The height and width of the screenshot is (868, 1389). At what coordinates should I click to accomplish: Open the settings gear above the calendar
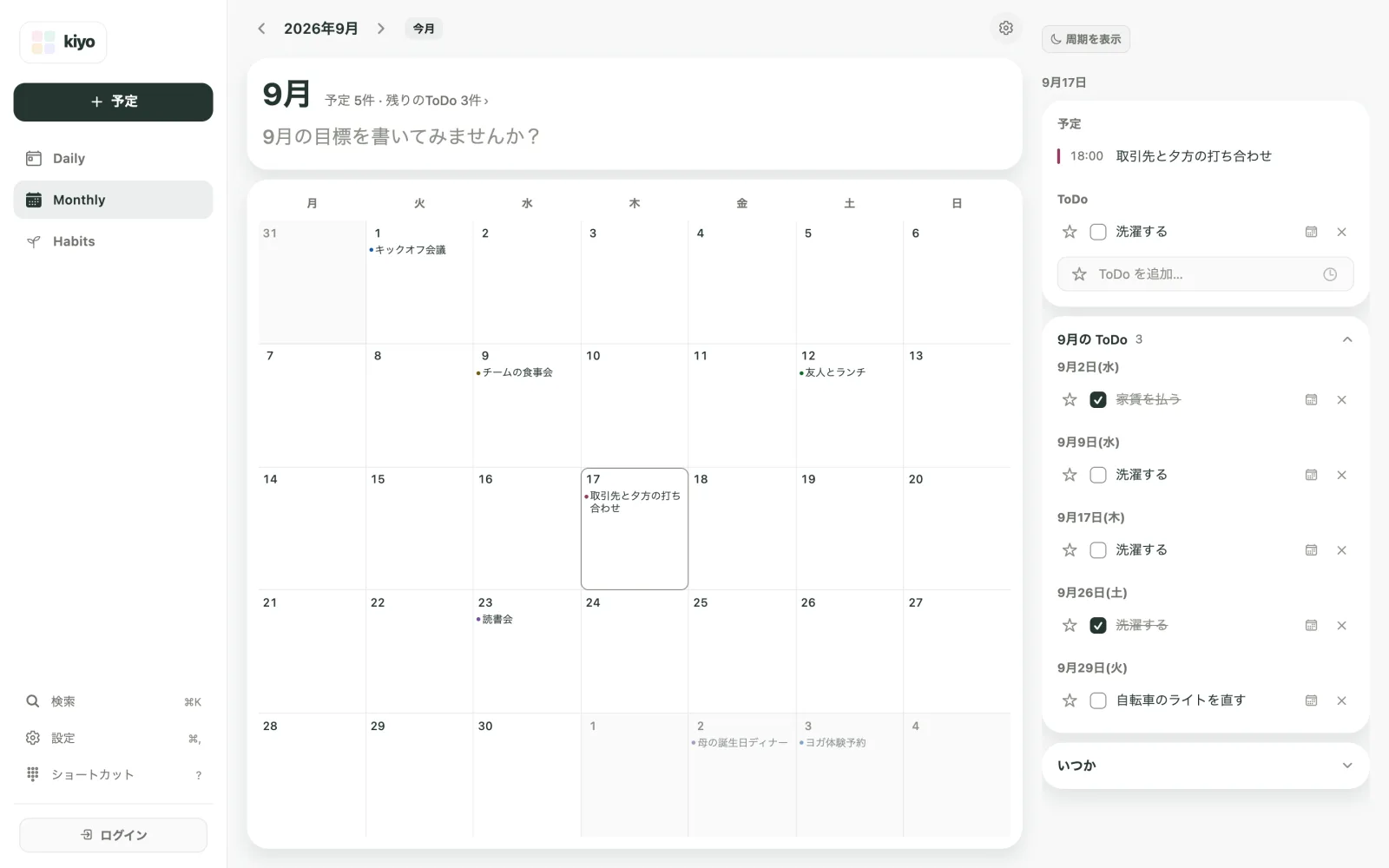click(x=1005, y=28)
